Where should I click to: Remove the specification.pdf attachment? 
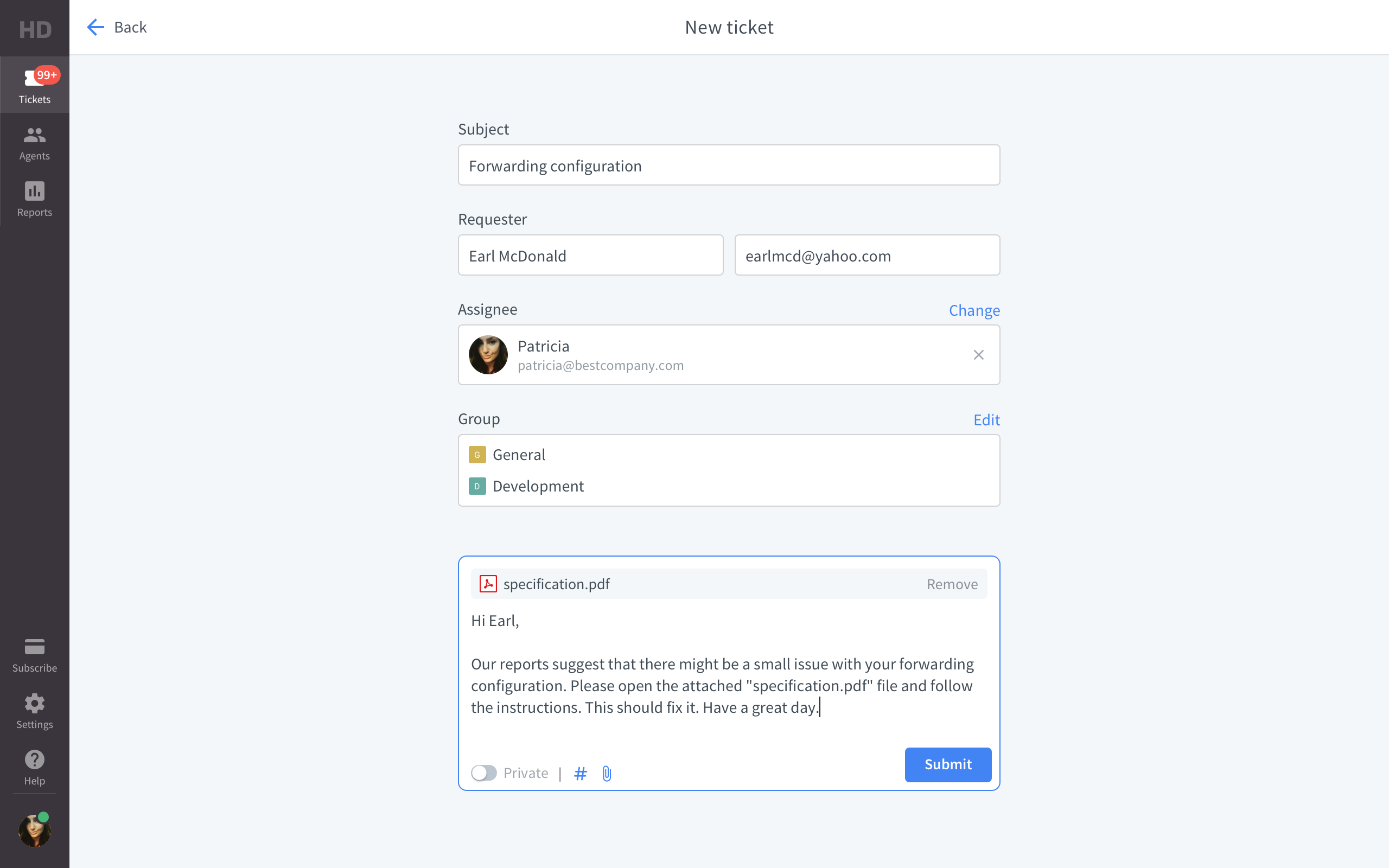(952, 584)
